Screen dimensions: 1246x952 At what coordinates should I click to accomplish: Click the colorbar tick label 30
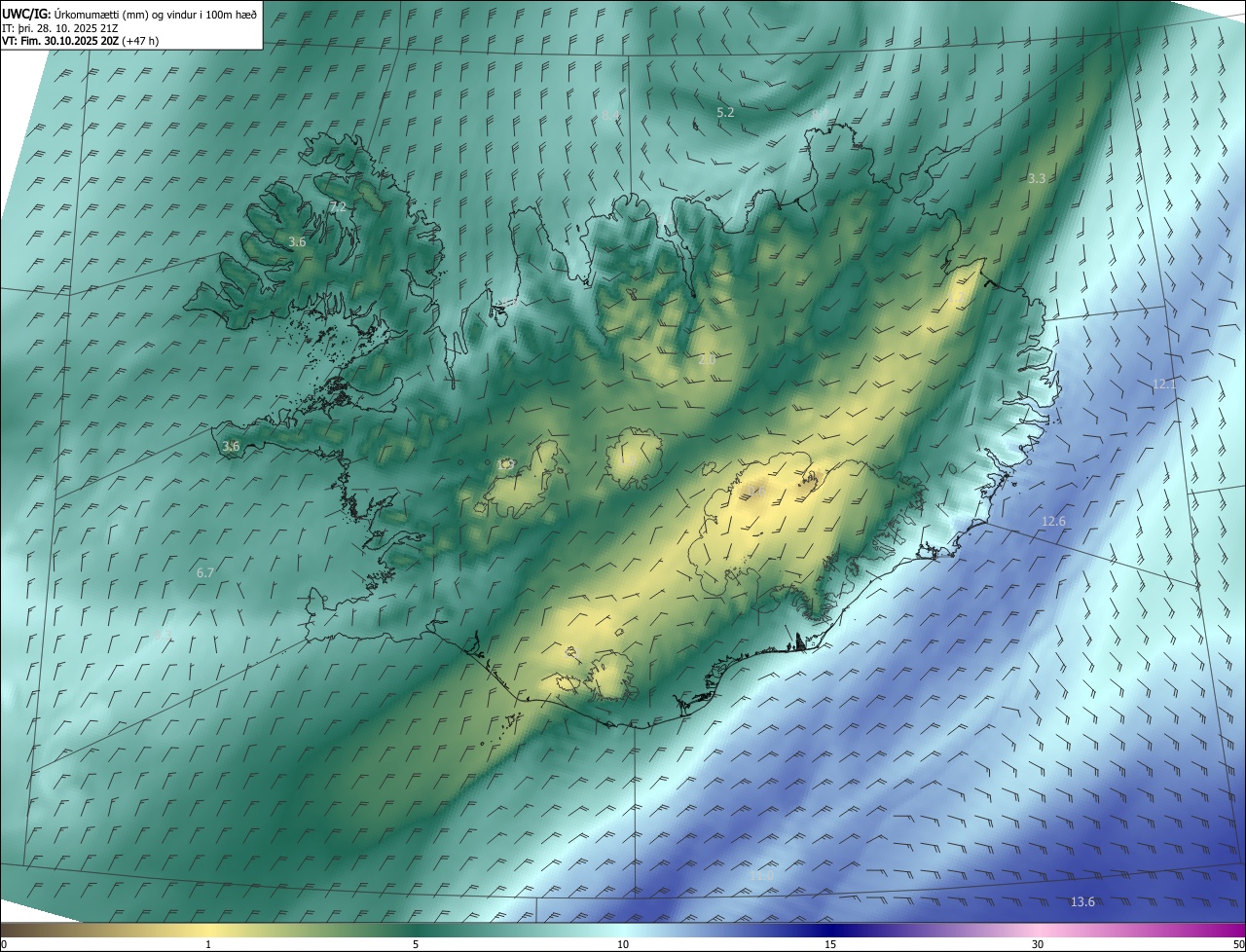pos(1038,944)
